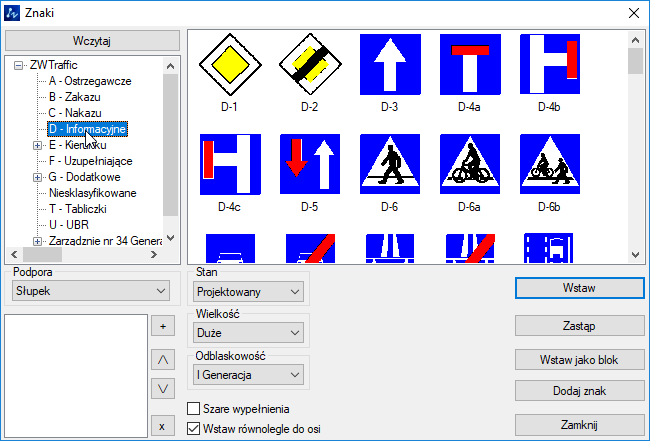Click the plus button beside the list

(162, 326)
